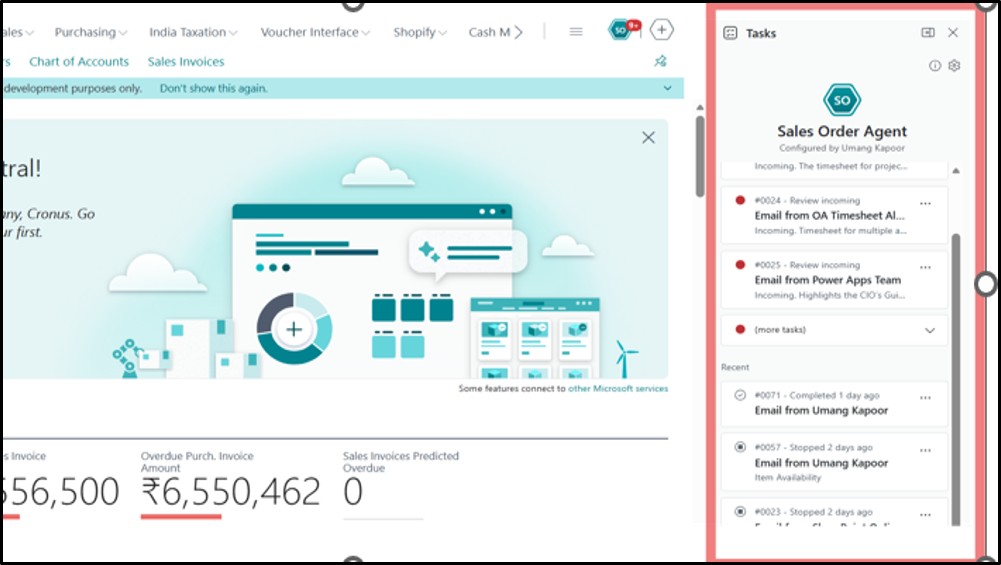
Task: Open more options for task #0024
Action: tap(925, 204)
